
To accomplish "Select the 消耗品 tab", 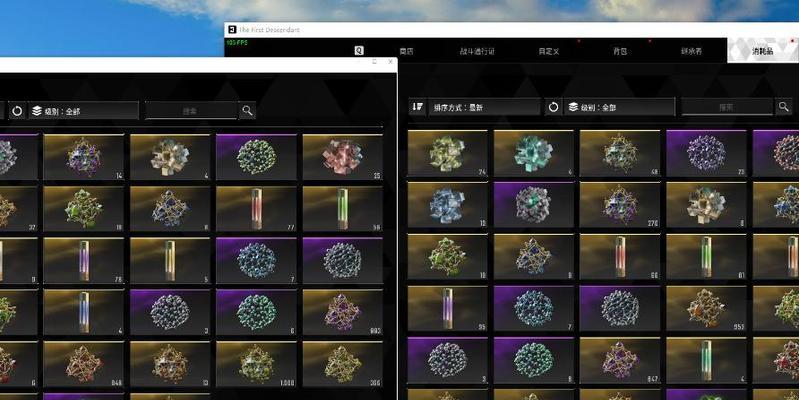I will (763, 50).
